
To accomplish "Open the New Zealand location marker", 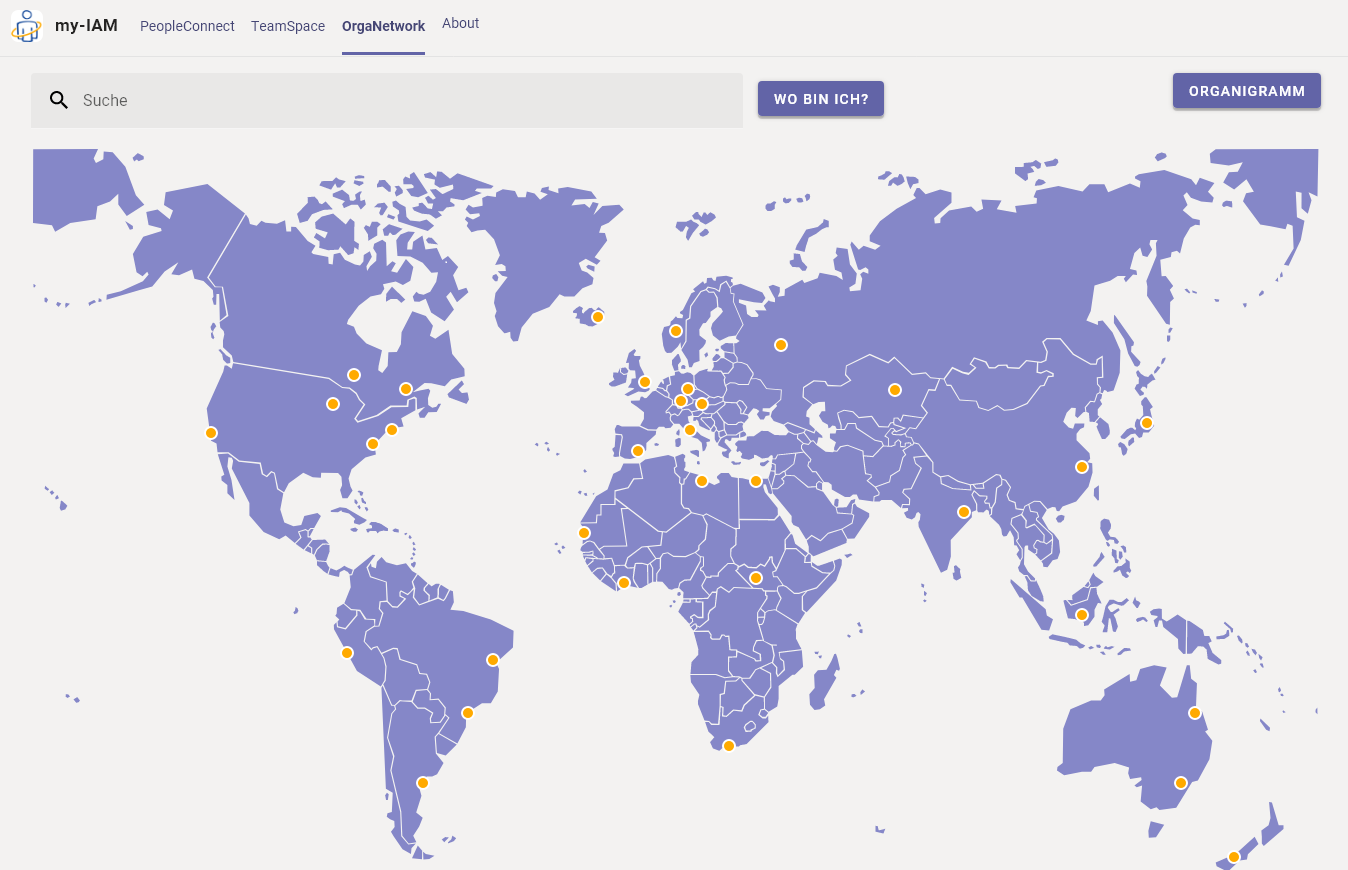I will (1234, 857).
